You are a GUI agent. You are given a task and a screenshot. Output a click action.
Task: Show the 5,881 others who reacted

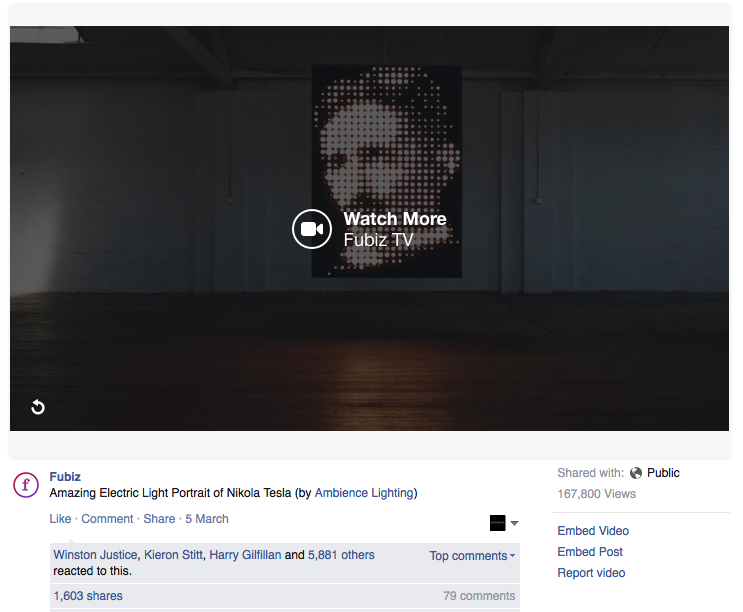(x=341, y=555)
